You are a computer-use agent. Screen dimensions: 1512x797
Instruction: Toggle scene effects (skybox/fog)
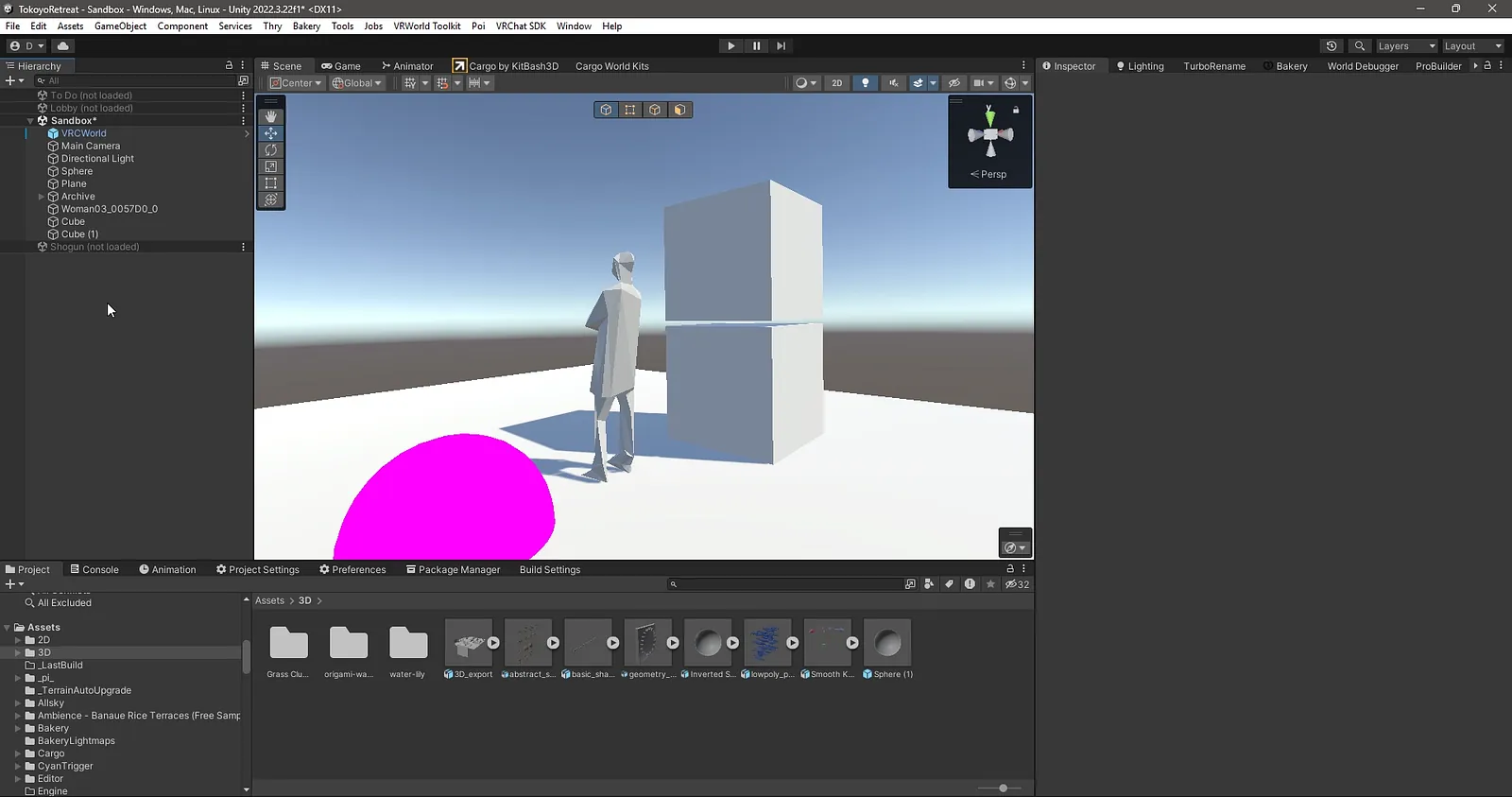click(917, 83)
